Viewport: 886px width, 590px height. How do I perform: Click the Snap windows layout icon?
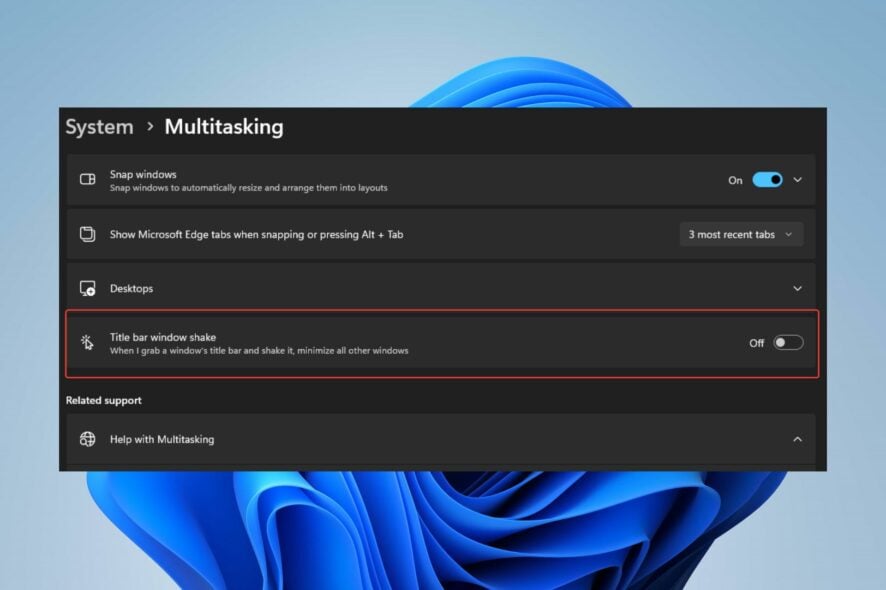pyautogui.click(x=88, y=180)
